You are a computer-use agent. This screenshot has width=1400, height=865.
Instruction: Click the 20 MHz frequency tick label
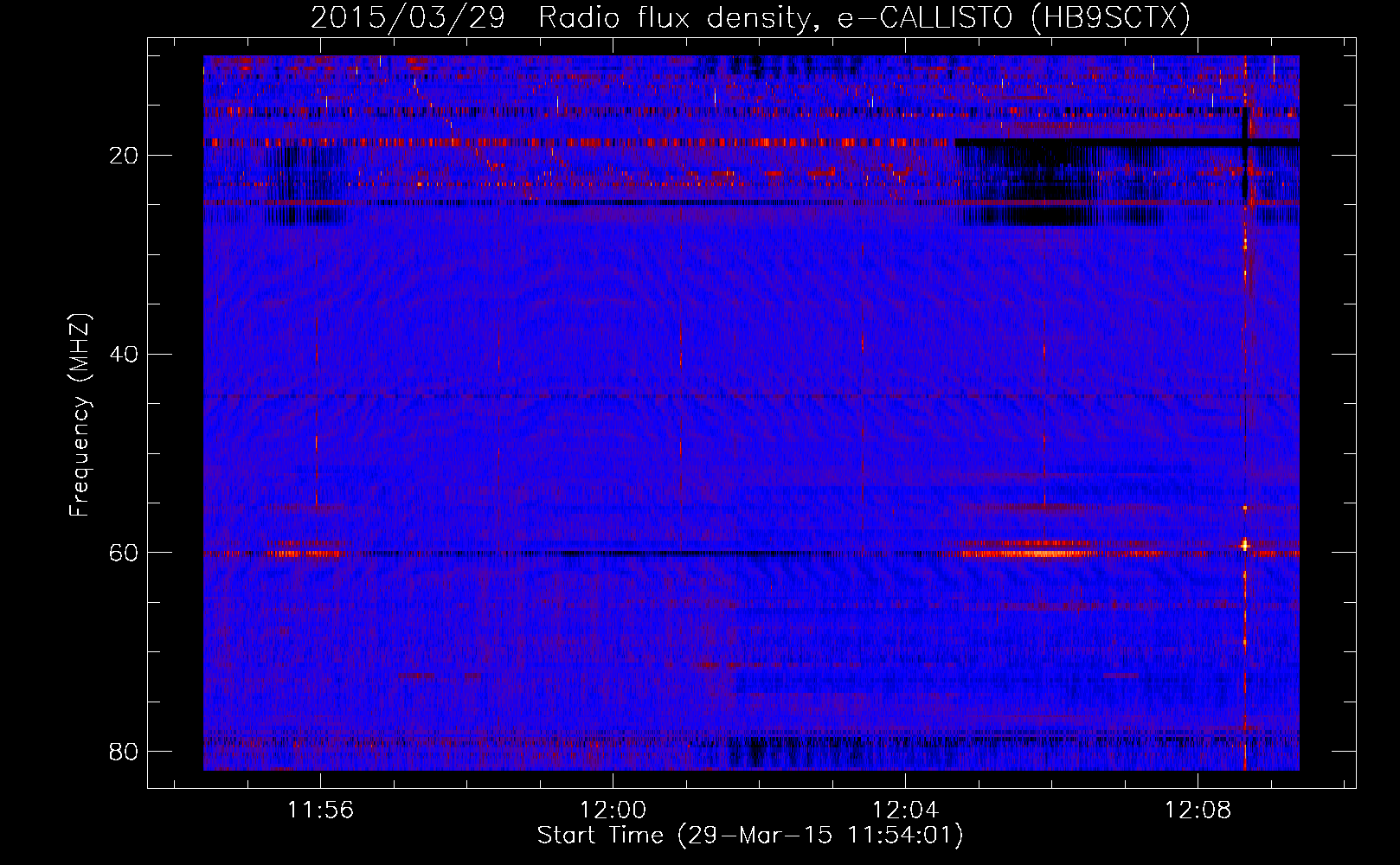[x=124, y=155]
